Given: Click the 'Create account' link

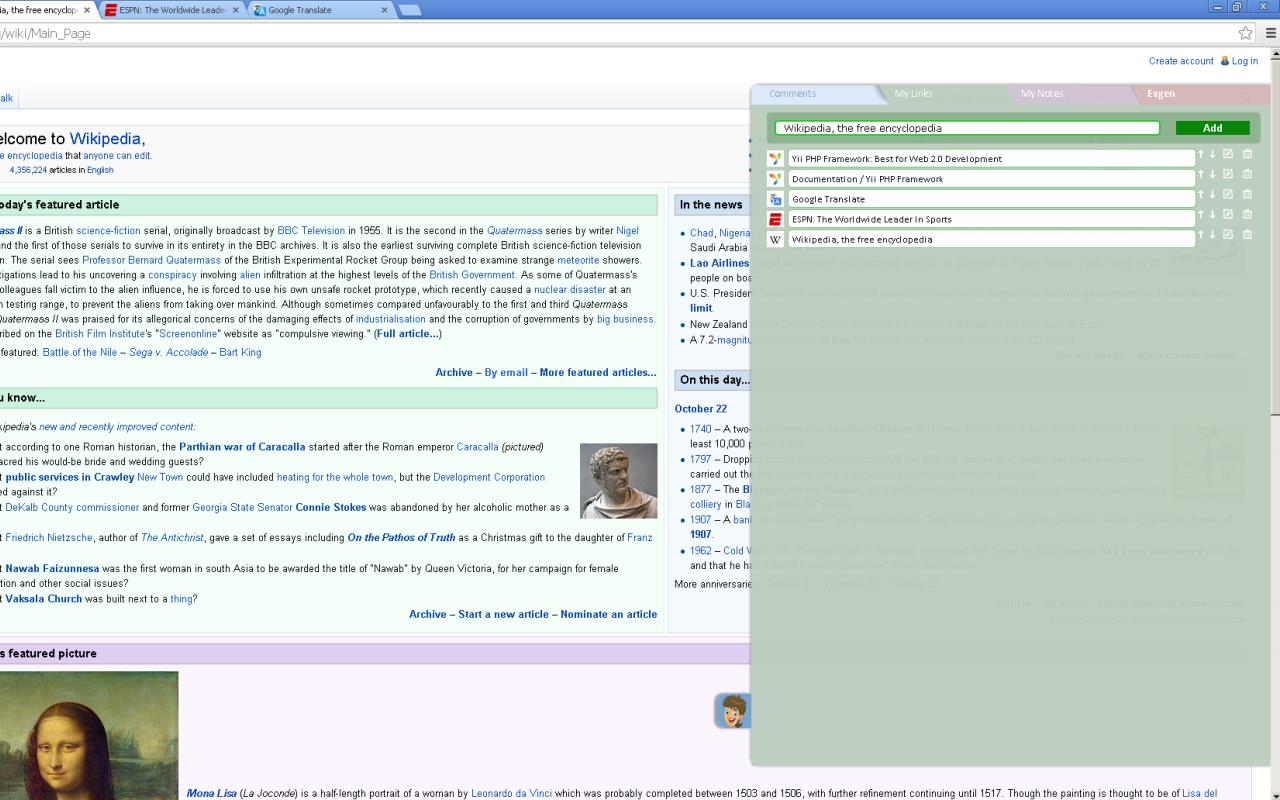Looking at the screenshot, I should (x=1181, y=61).
